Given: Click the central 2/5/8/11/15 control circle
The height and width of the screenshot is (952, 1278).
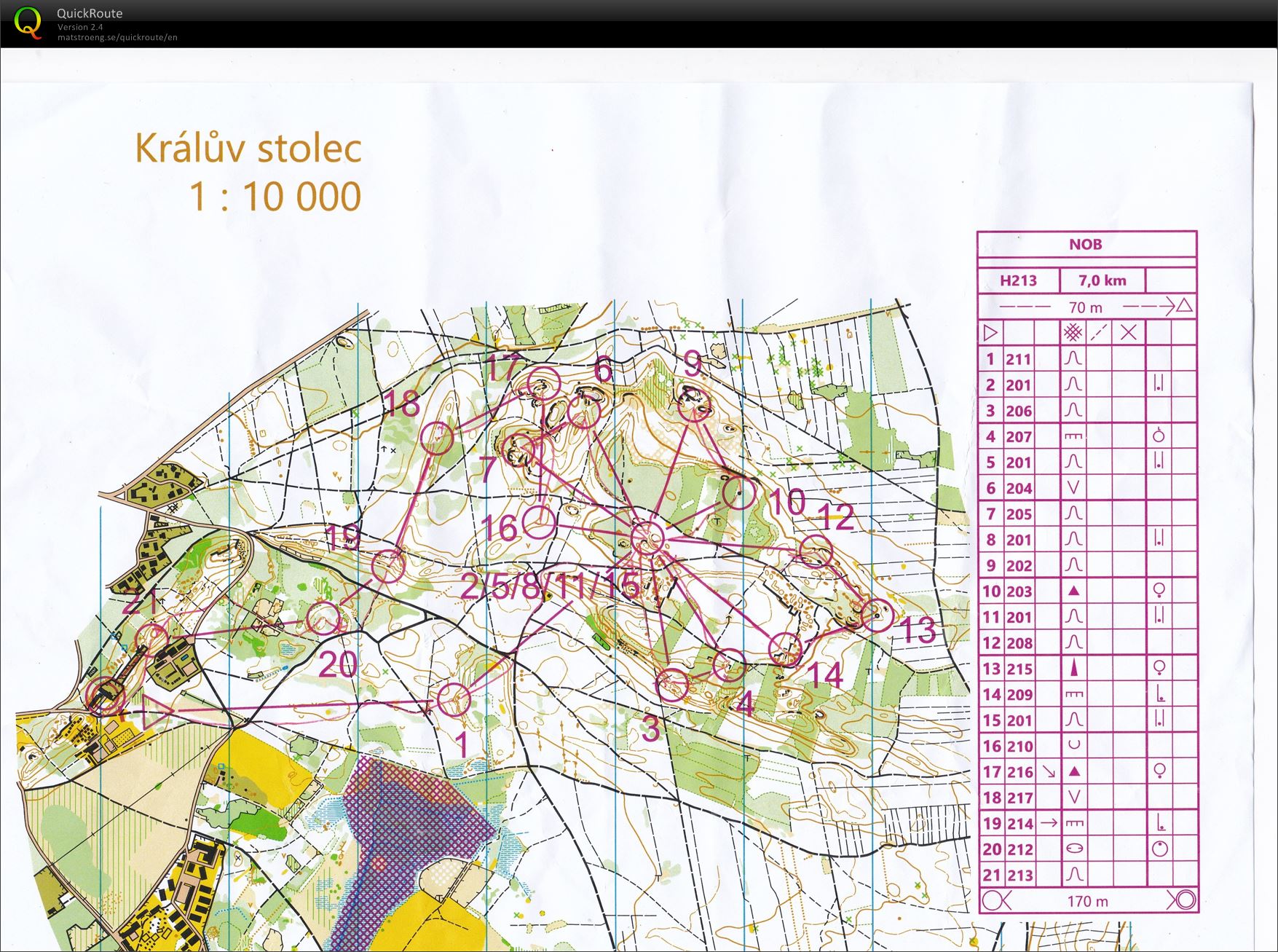Looking at the screenshot, I should (x=647, y=538).
